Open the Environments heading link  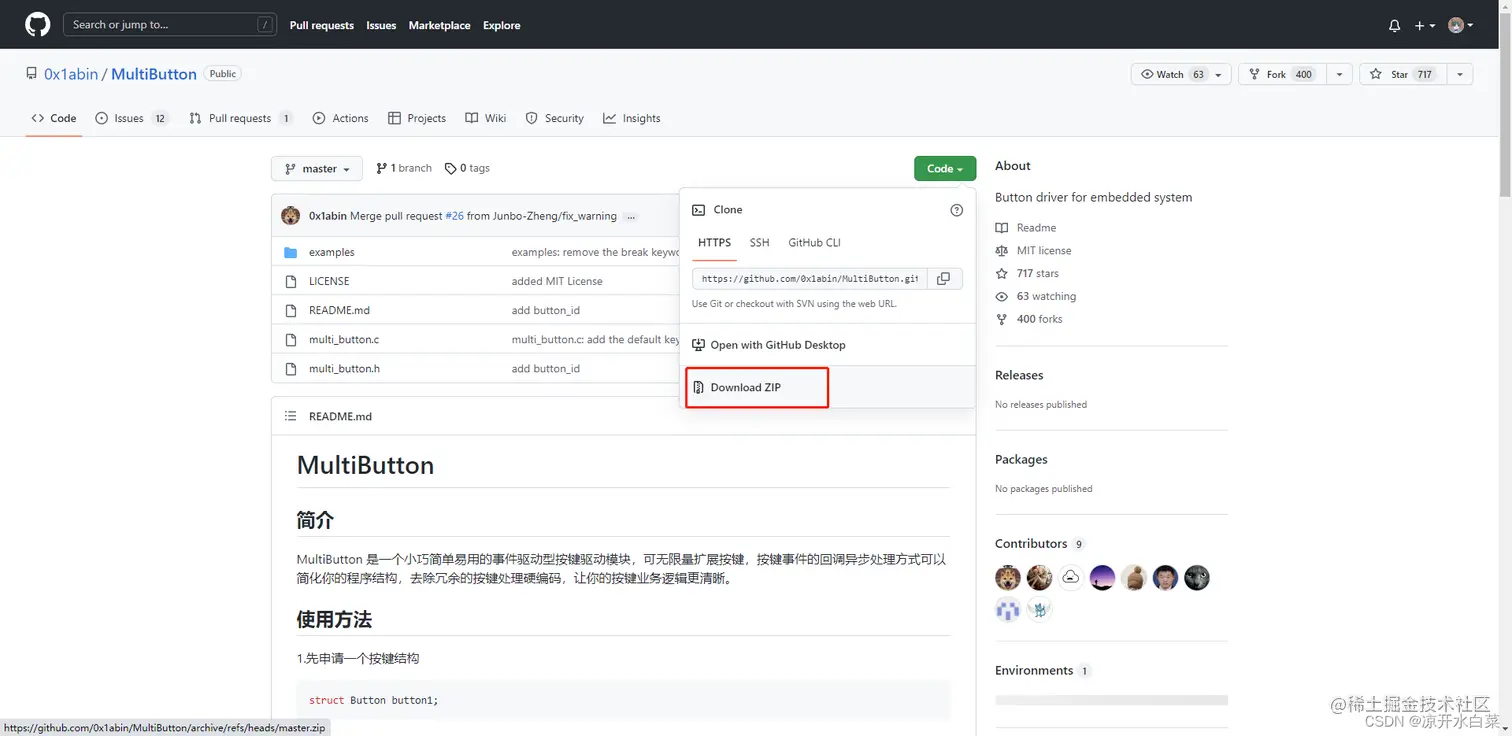coord(1034,670)
